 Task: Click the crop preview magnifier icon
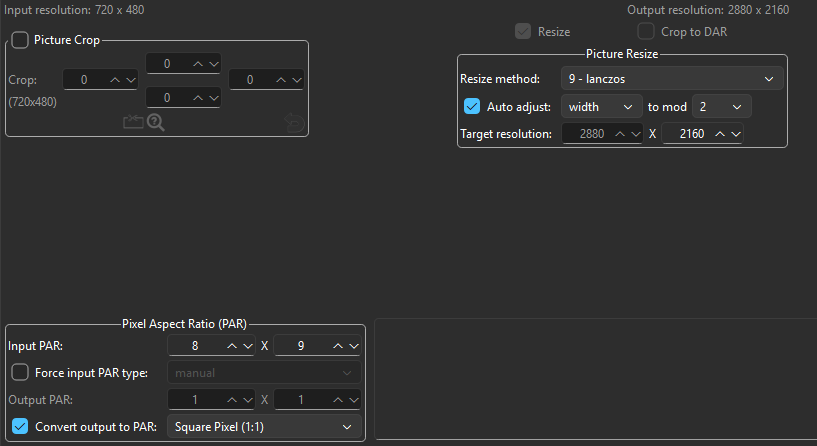coord(156,122)
